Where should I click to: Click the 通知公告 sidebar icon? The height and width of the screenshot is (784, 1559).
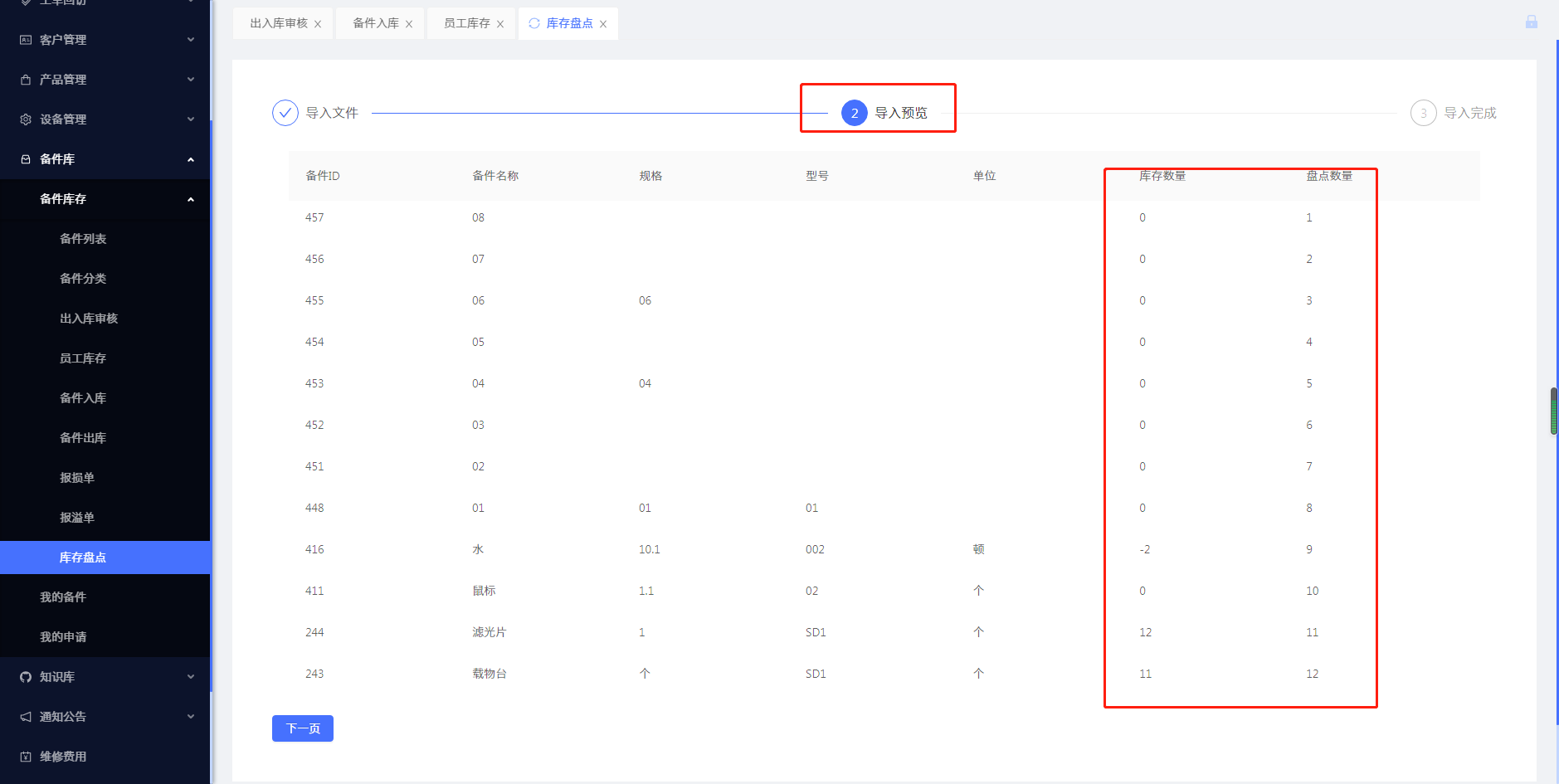[24, 716]
